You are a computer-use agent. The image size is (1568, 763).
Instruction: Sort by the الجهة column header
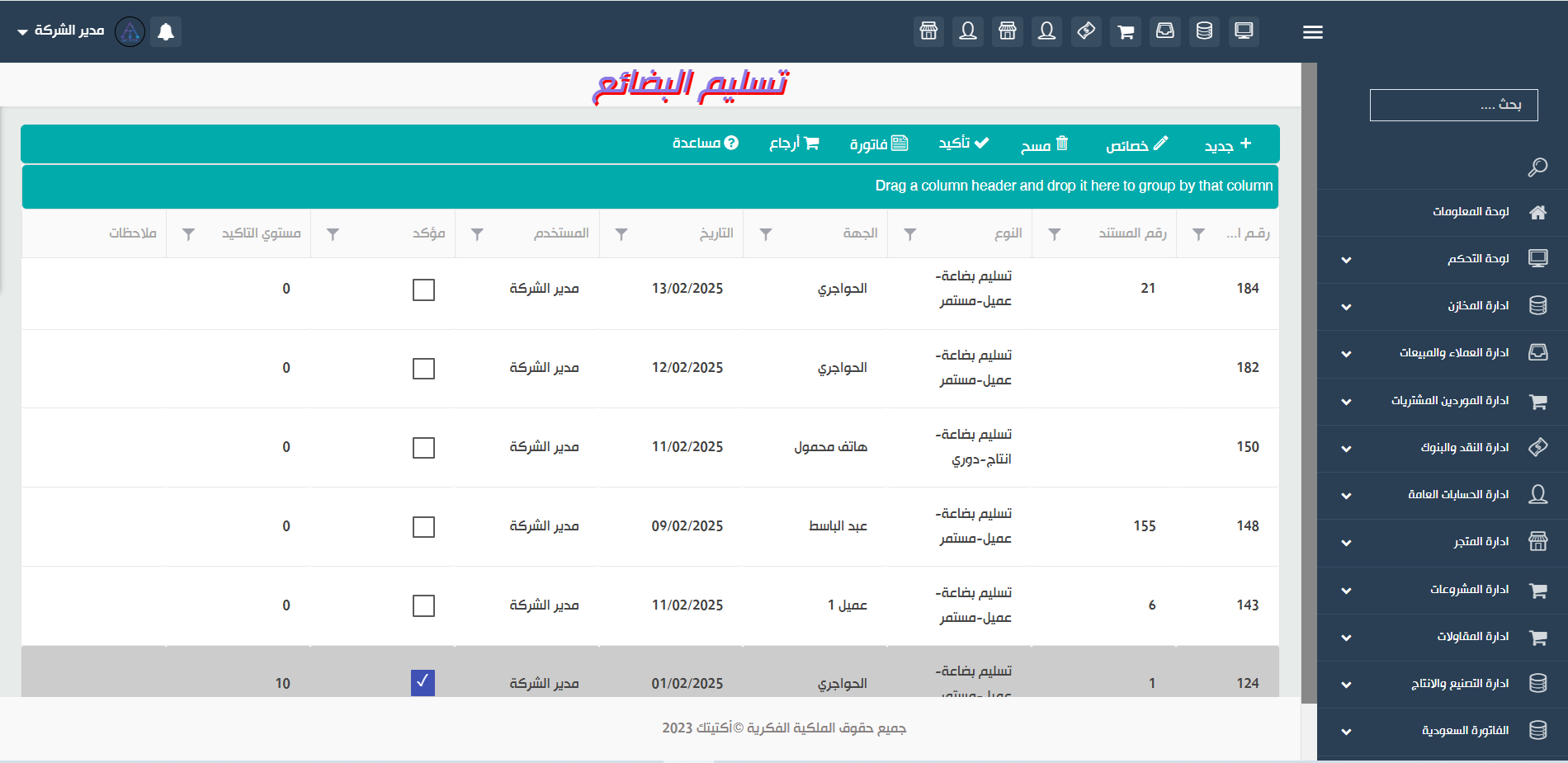[x=860, y=233]
